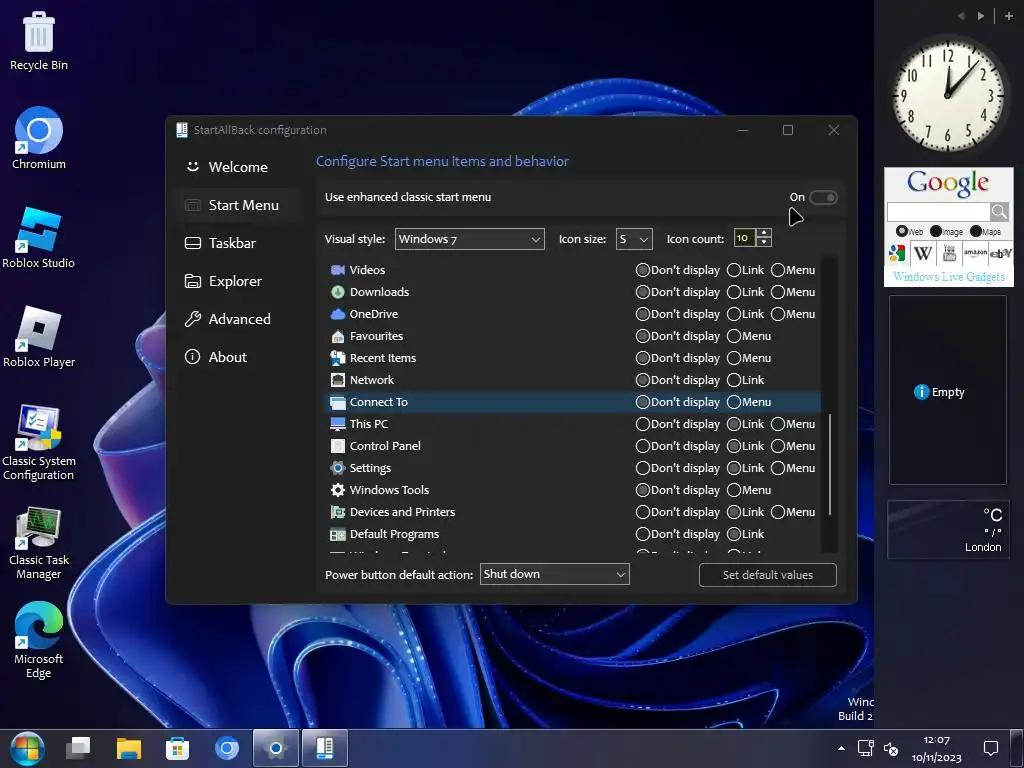Click the Default Programs icon
This screenshot has height=768, width=1024.
338,534
